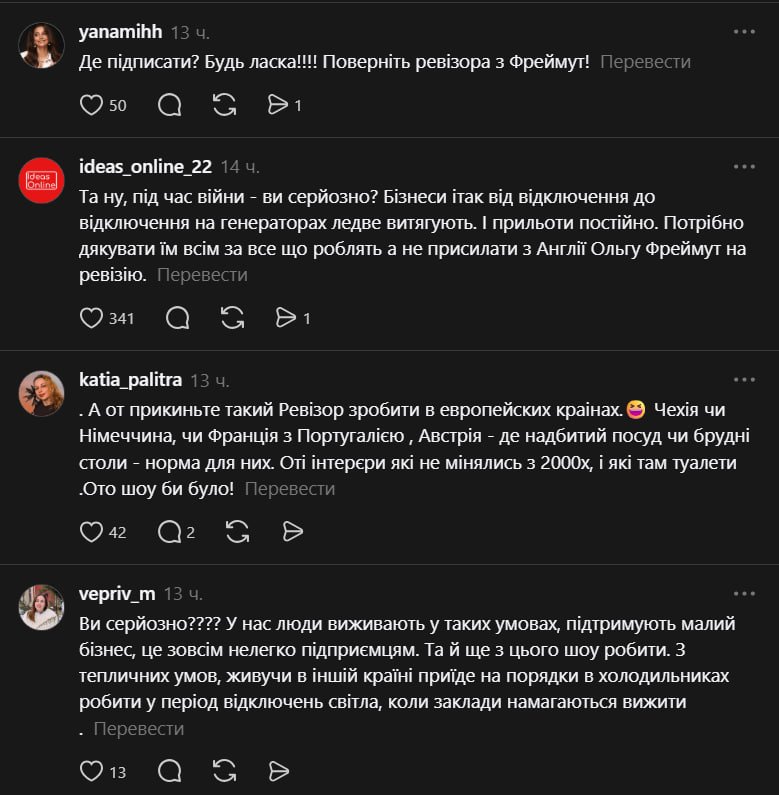This screenshot has height=795, width=779.
Task: Open yanamihh profile via username
Action: [119, 32]
